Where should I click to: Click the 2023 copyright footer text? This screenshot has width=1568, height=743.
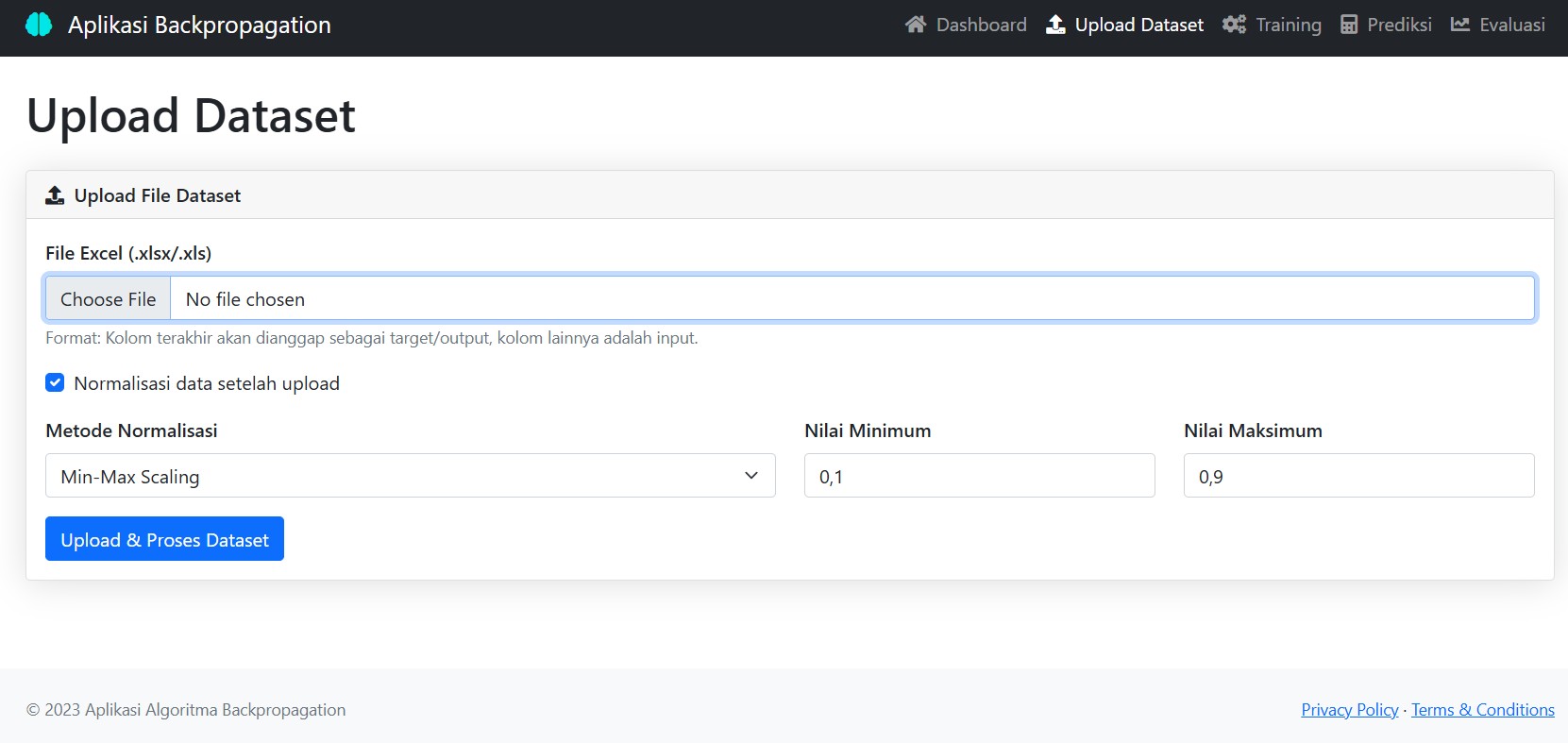(x=186, y=710)
